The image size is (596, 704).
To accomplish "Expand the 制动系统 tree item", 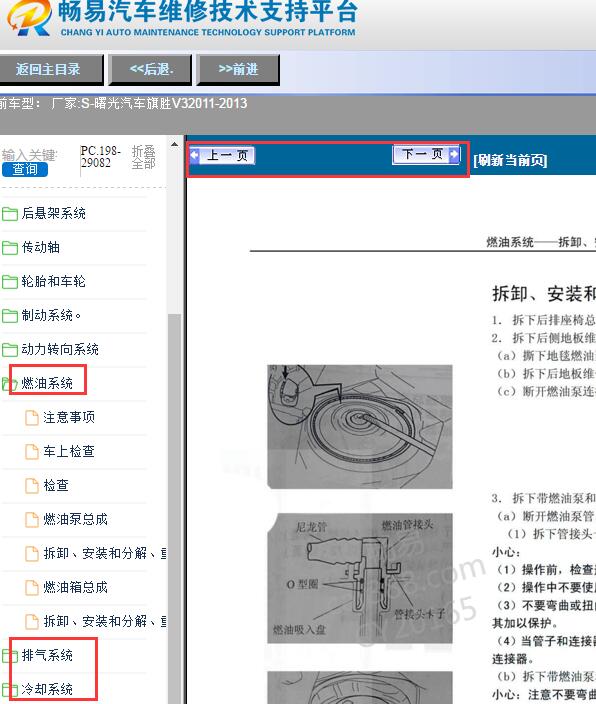I will (x=51, y=315).
